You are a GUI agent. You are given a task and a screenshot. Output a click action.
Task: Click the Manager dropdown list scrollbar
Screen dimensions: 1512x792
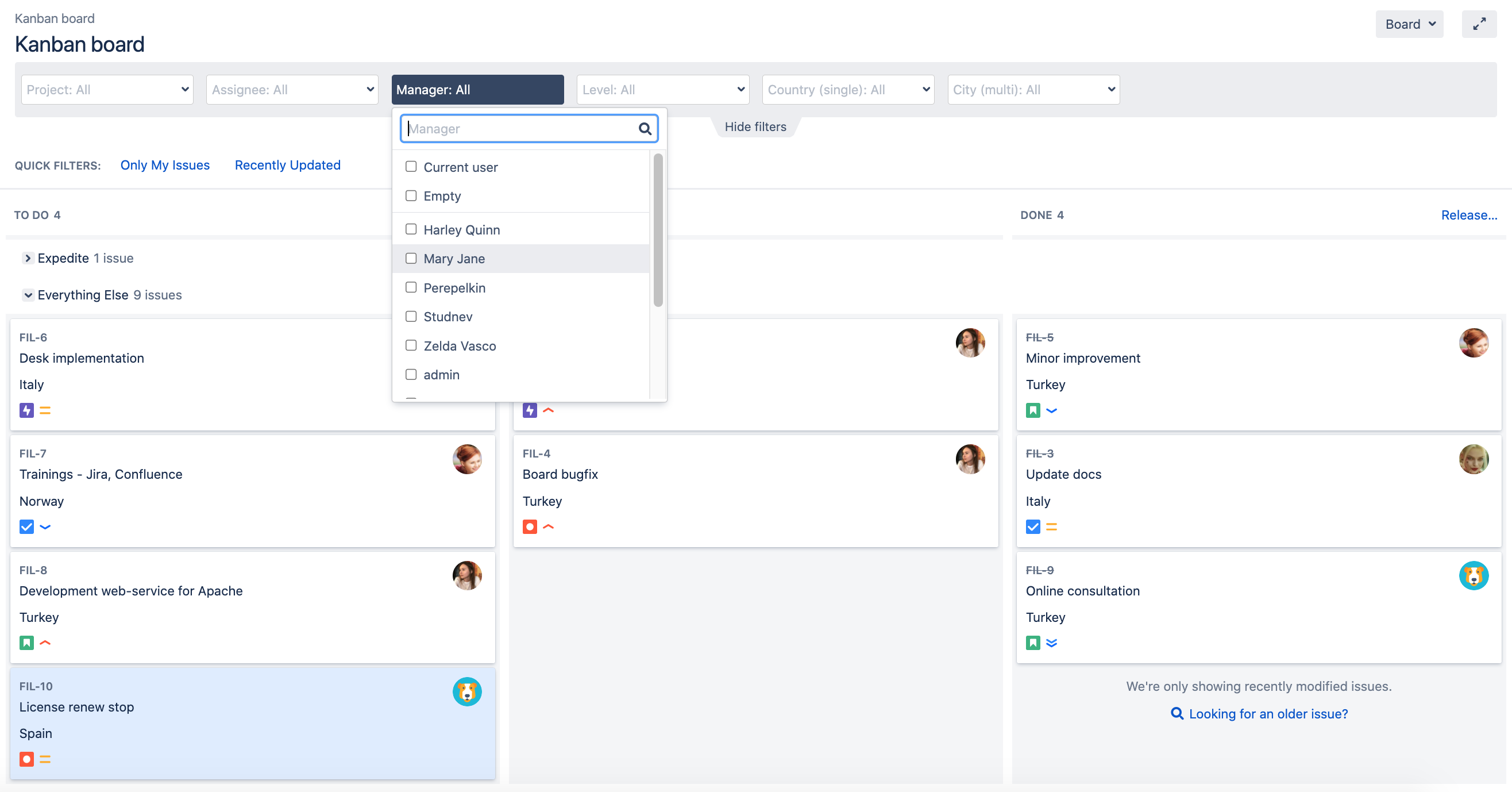pos(658,229)
